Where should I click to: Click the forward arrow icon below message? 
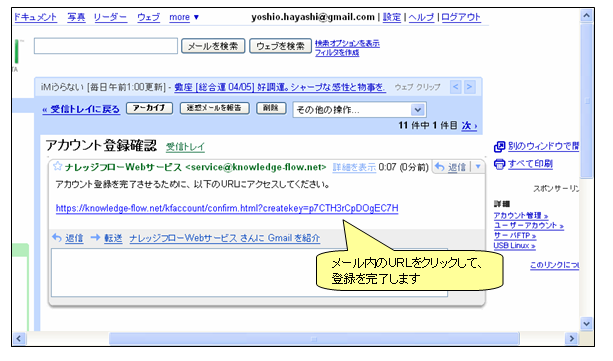coord(95,237)
